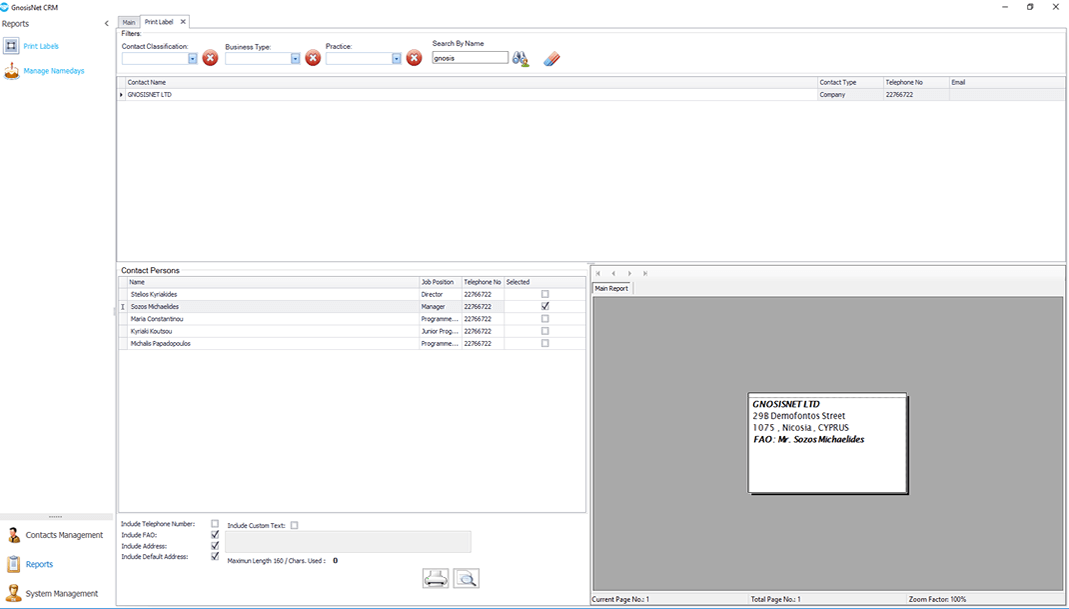This screenshot has width=1069, height=609.
Task: Expand the Business Type dropdown
Action: click(x=295, y=59)
